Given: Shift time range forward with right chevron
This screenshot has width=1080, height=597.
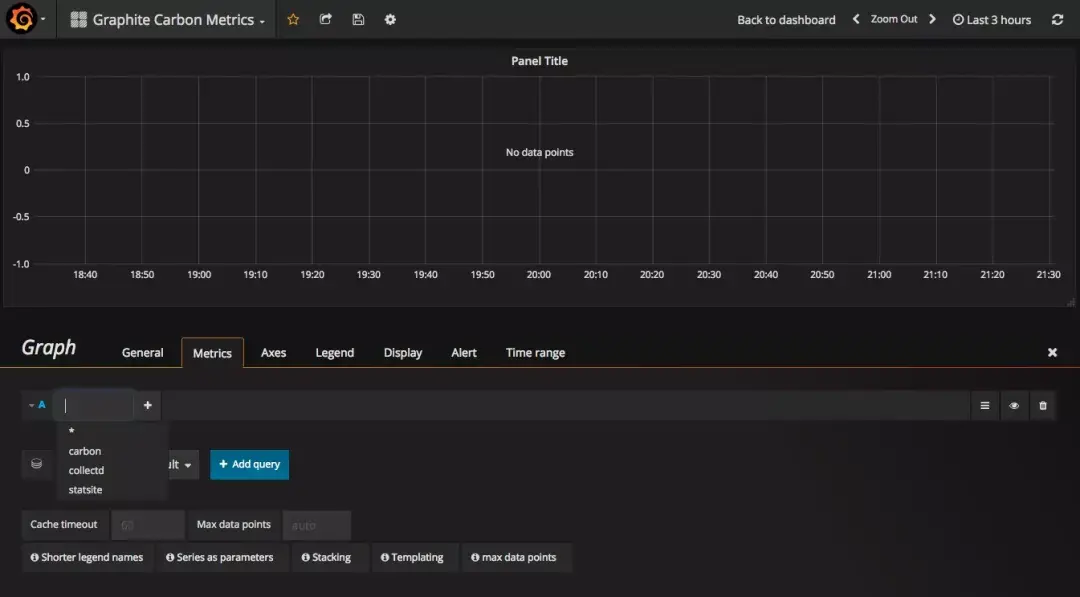Looking at the screenshot, I should 933,19.
